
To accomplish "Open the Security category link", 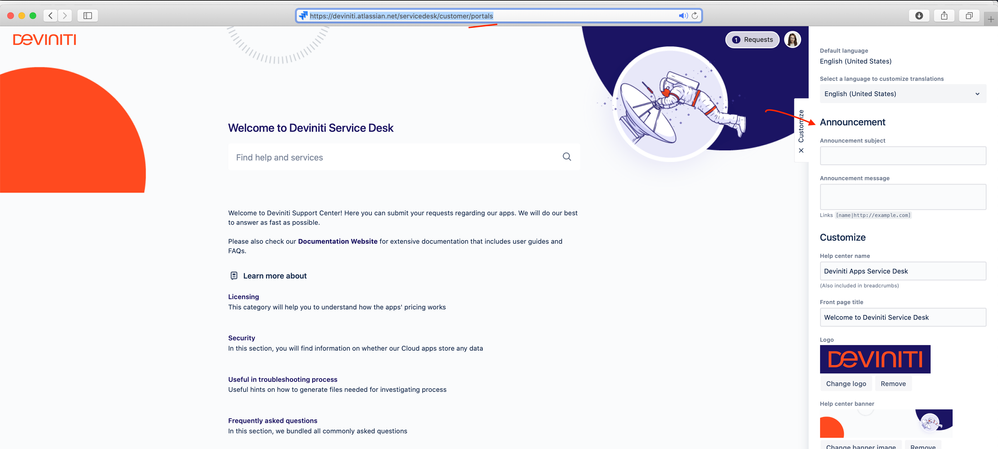I will point(241,338).
